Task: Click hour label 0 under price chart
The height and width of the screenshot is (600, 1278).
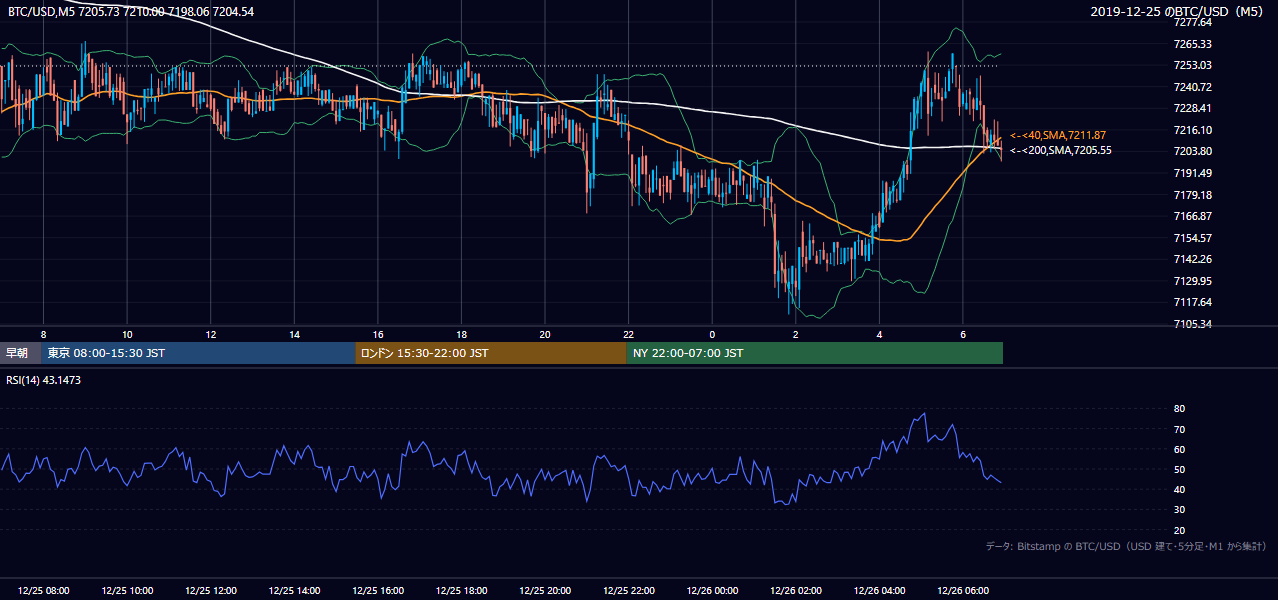Action: pos(712,334)
